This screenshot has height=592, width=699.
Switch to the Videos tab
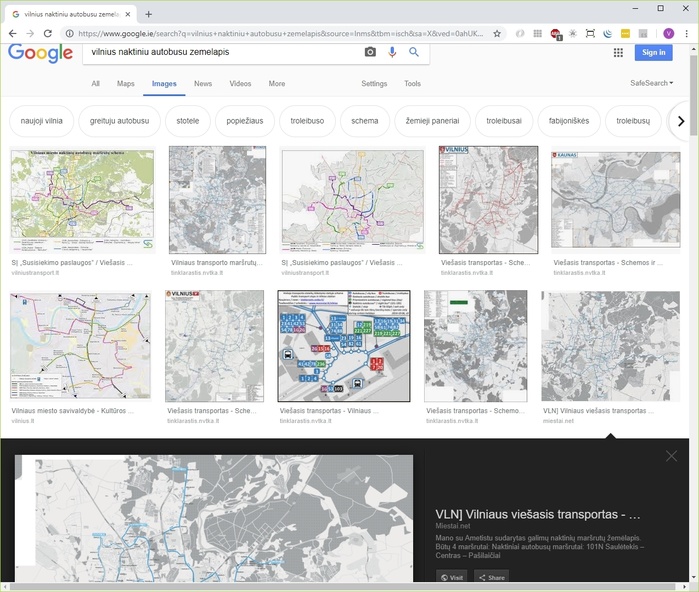tap(240, 83)
